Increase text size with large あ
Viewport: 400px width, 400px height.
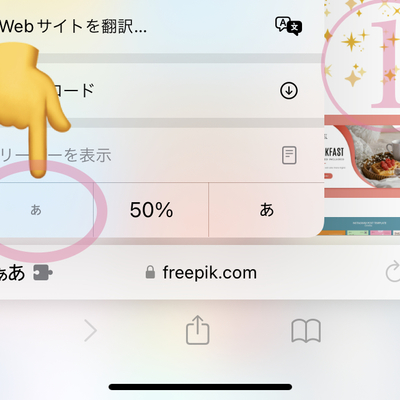[266, 210]
